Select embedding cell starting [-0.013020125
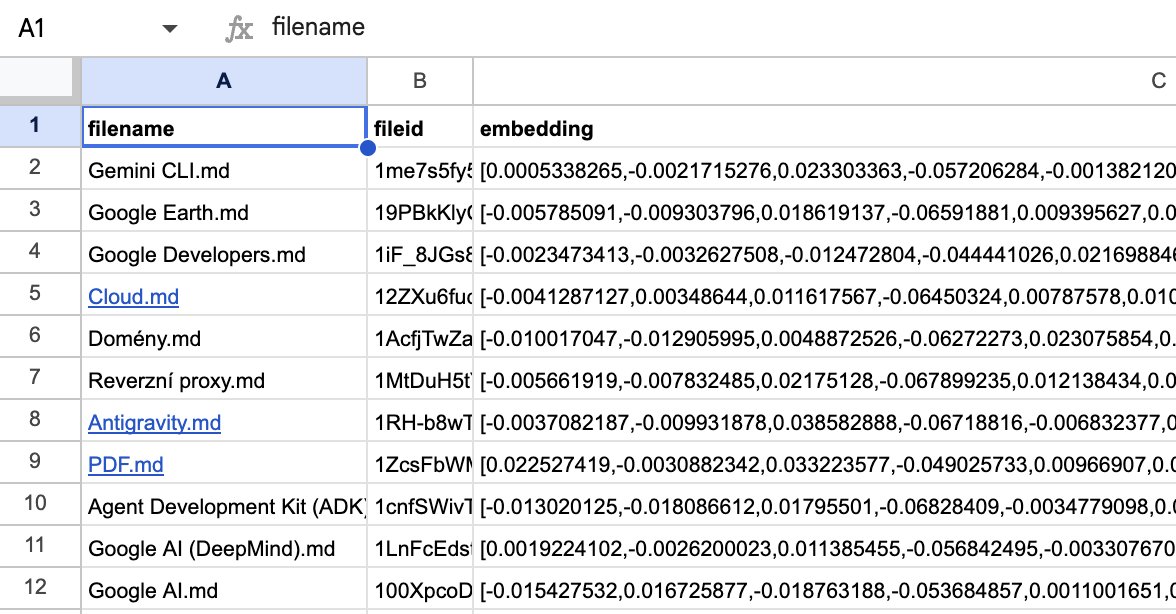This screenshot has height=614, width=1176. coord(825,505)
